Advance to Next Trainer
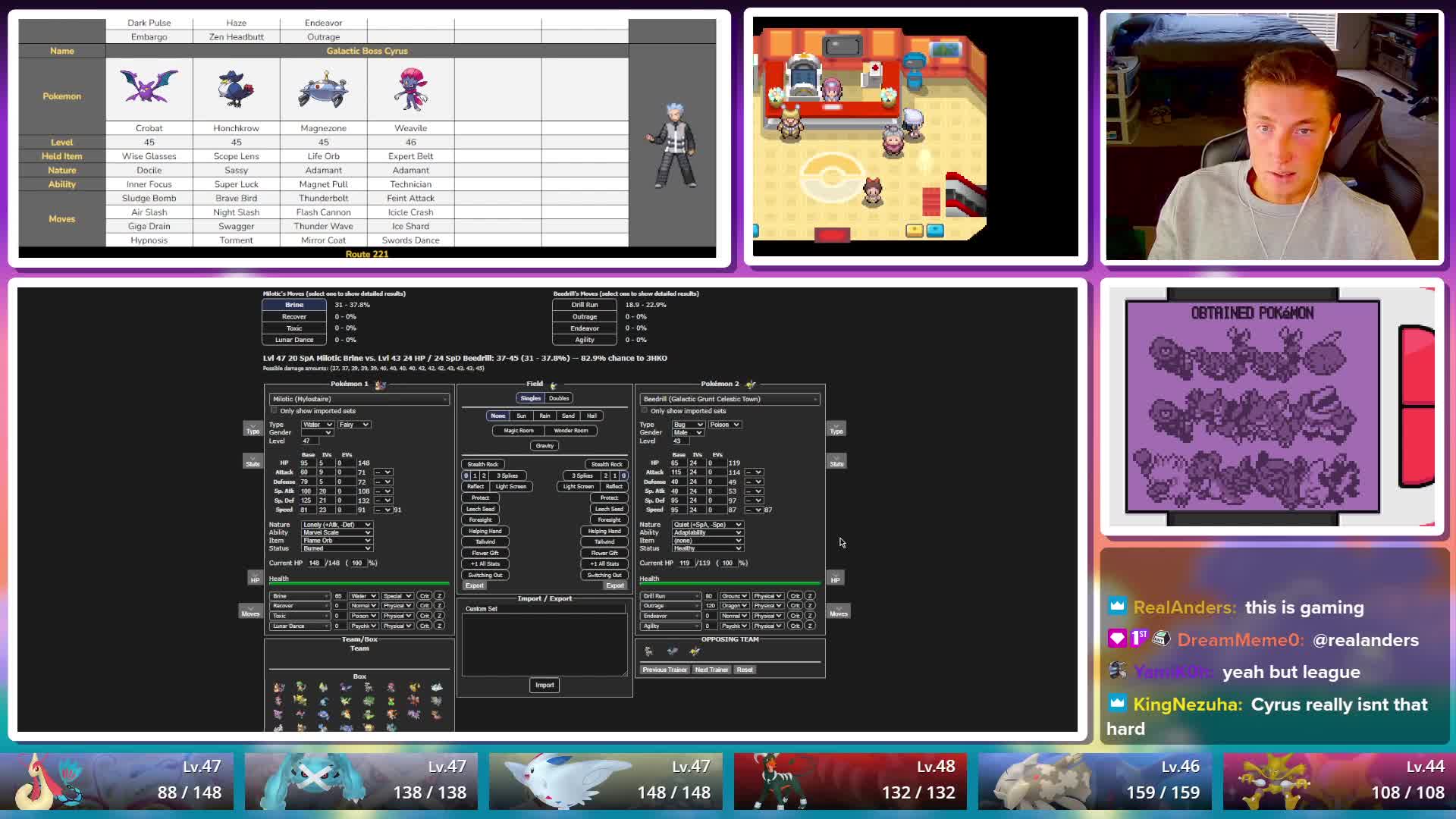 click(x=711, y=670)
